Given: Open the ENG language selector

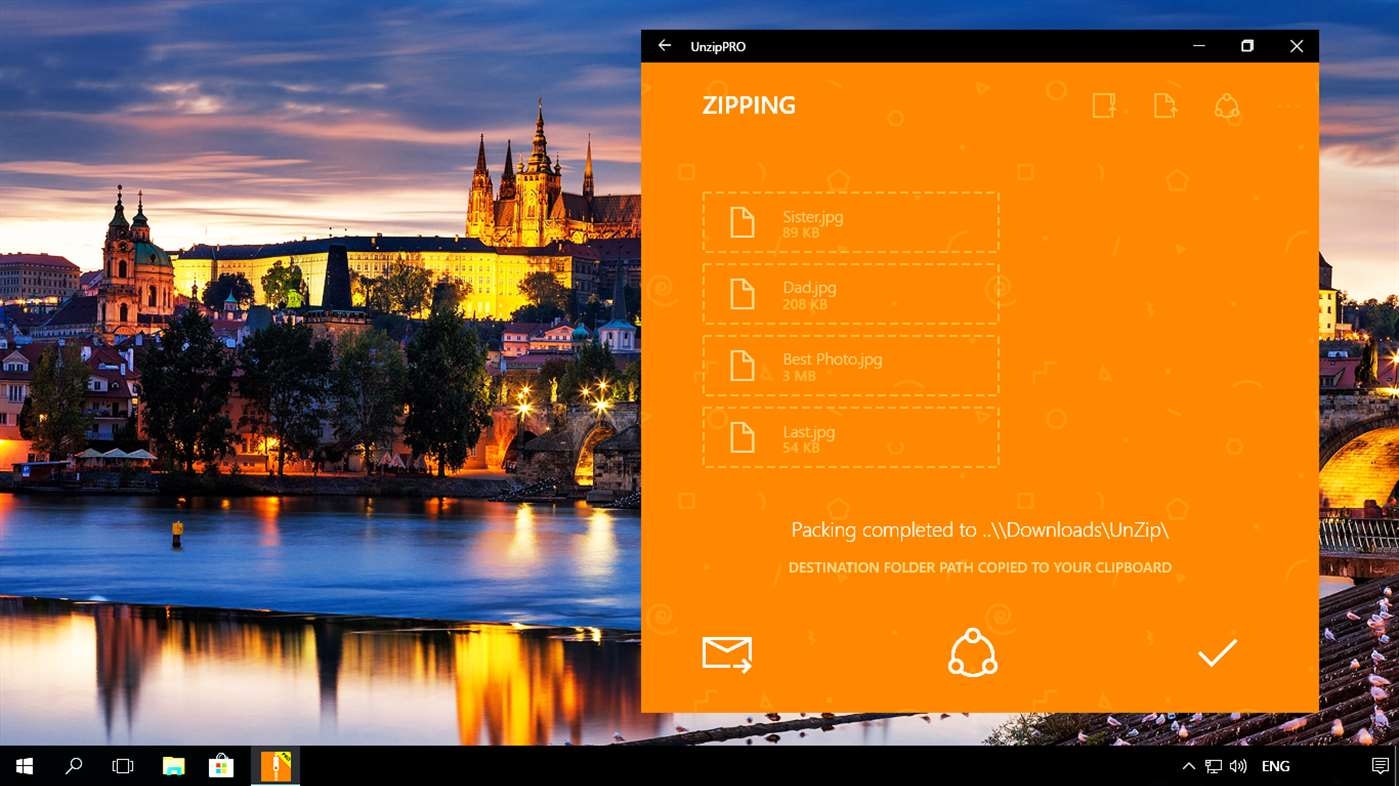Looking at the screenshot, I should [x=1275, y=766].
